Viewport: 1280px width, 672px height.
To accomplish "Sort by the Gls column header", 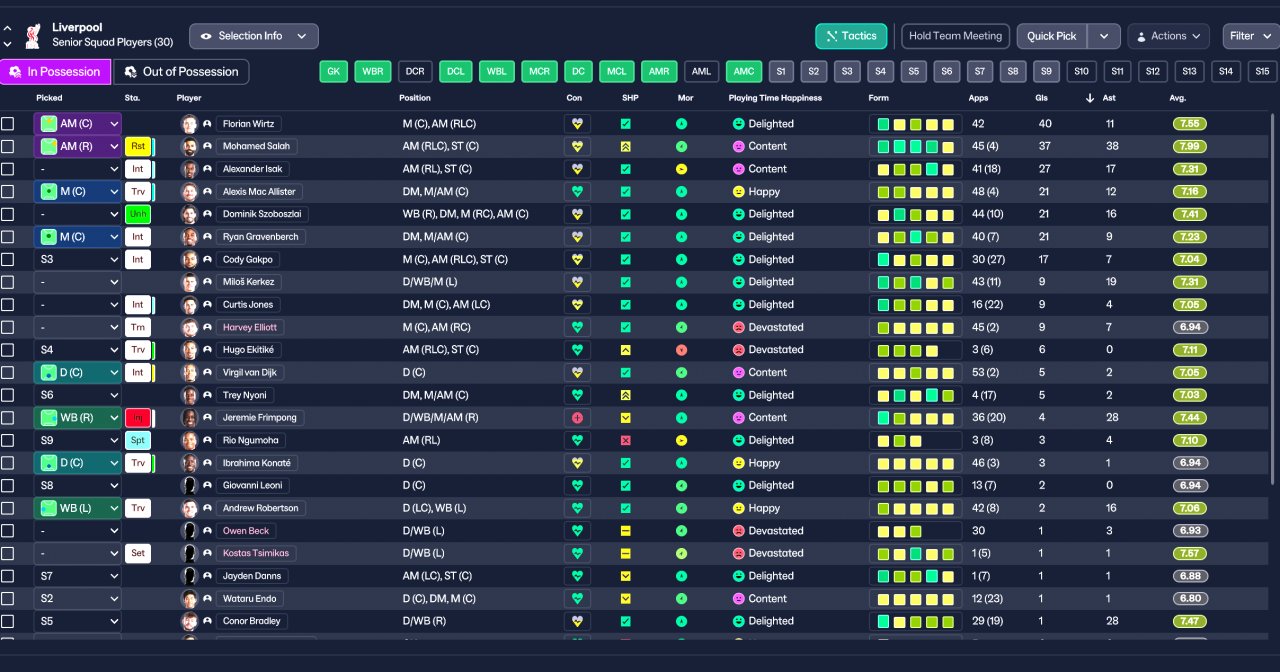I will click(1042, 98).
